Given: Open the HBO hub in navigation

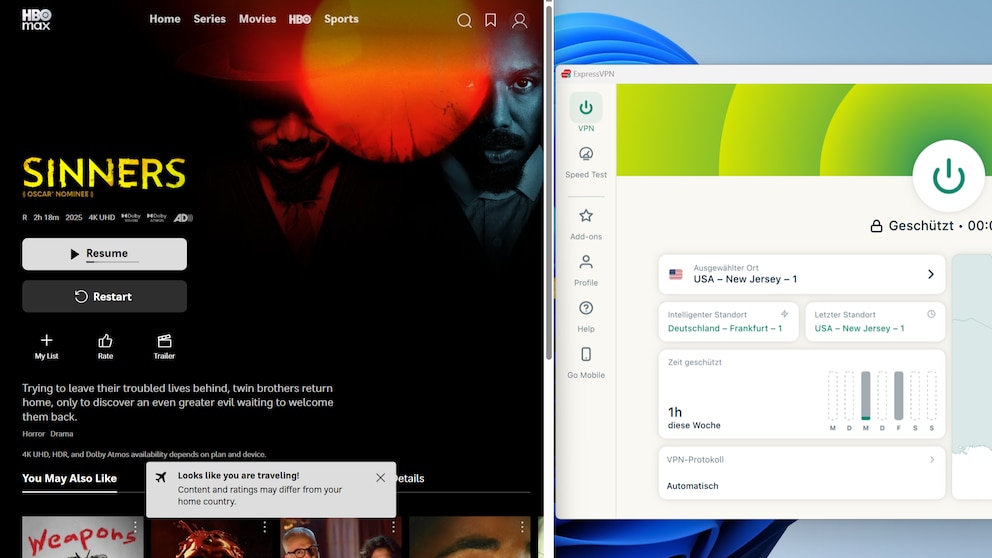Looking at the screenshot, I should pyautogui.click(x=300, y=19).
